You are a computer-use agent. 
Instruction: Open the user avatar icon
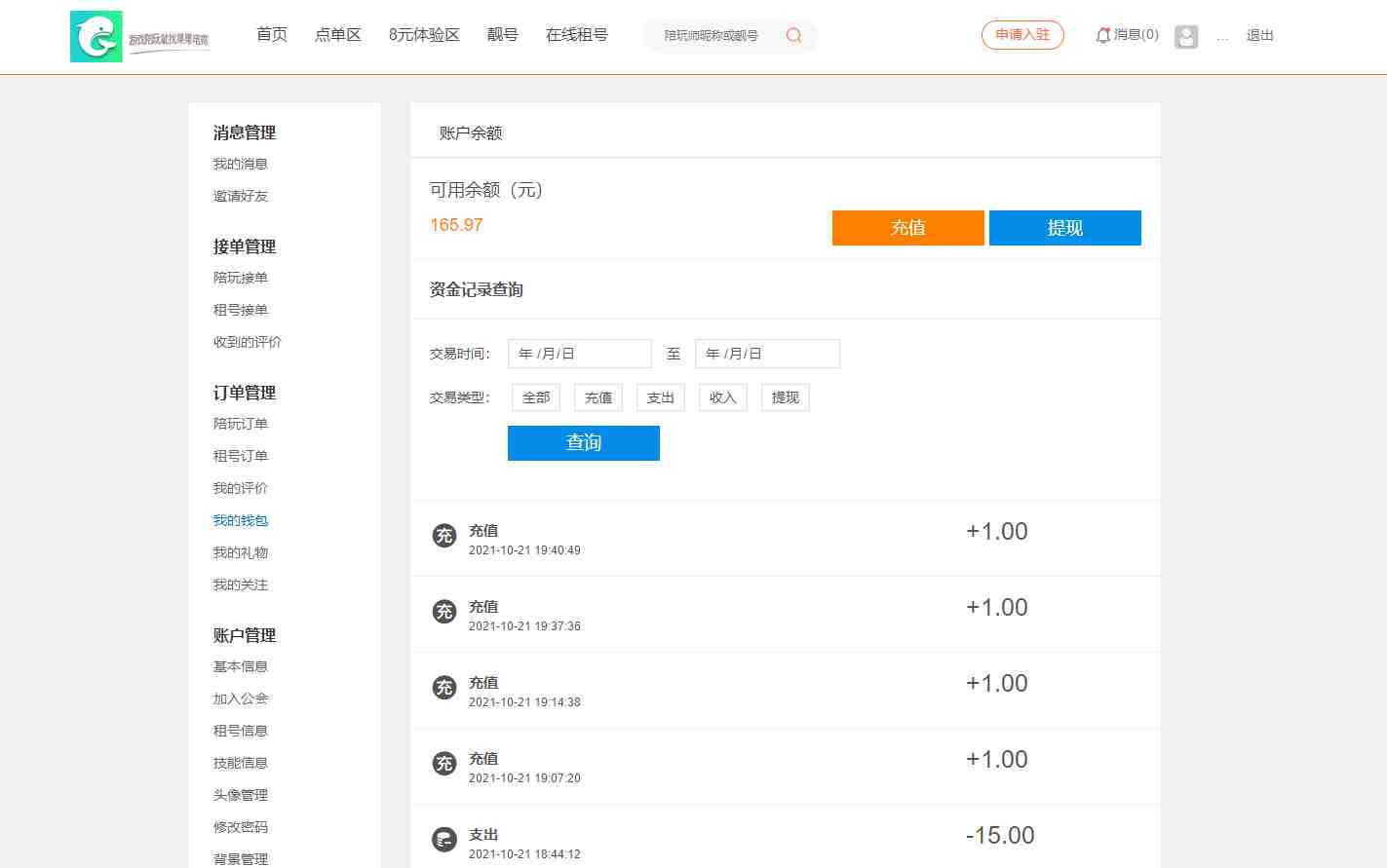[x=1186, y=37]
